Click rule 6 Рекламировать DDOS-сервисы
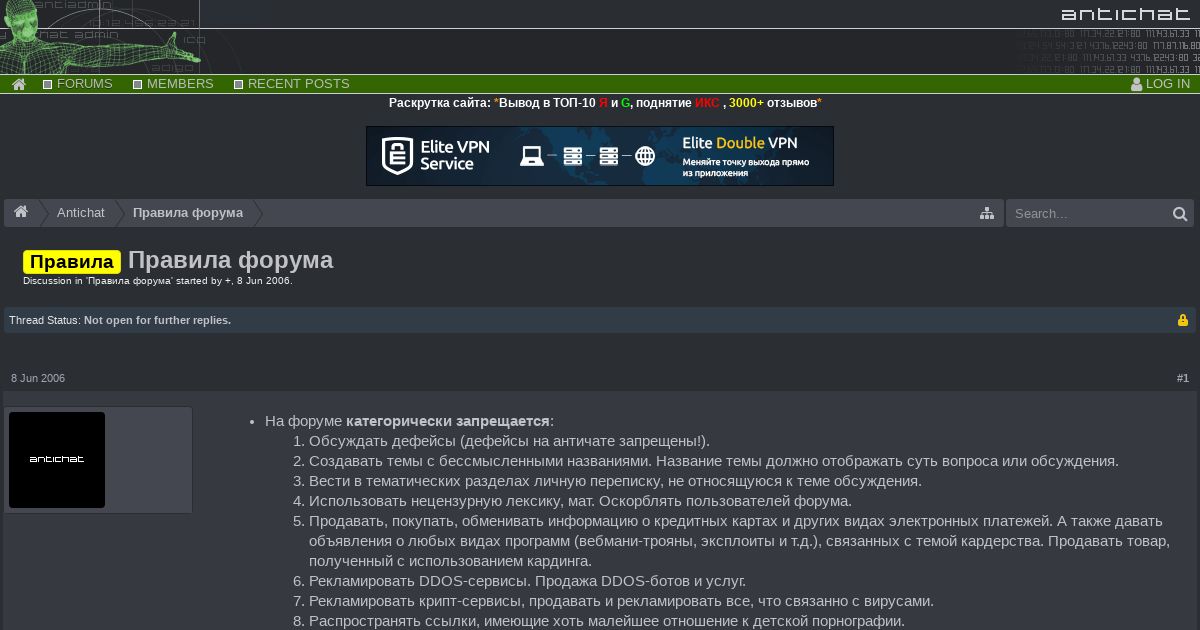This screenshot has height=630, width=1200. tap(527, 581)
